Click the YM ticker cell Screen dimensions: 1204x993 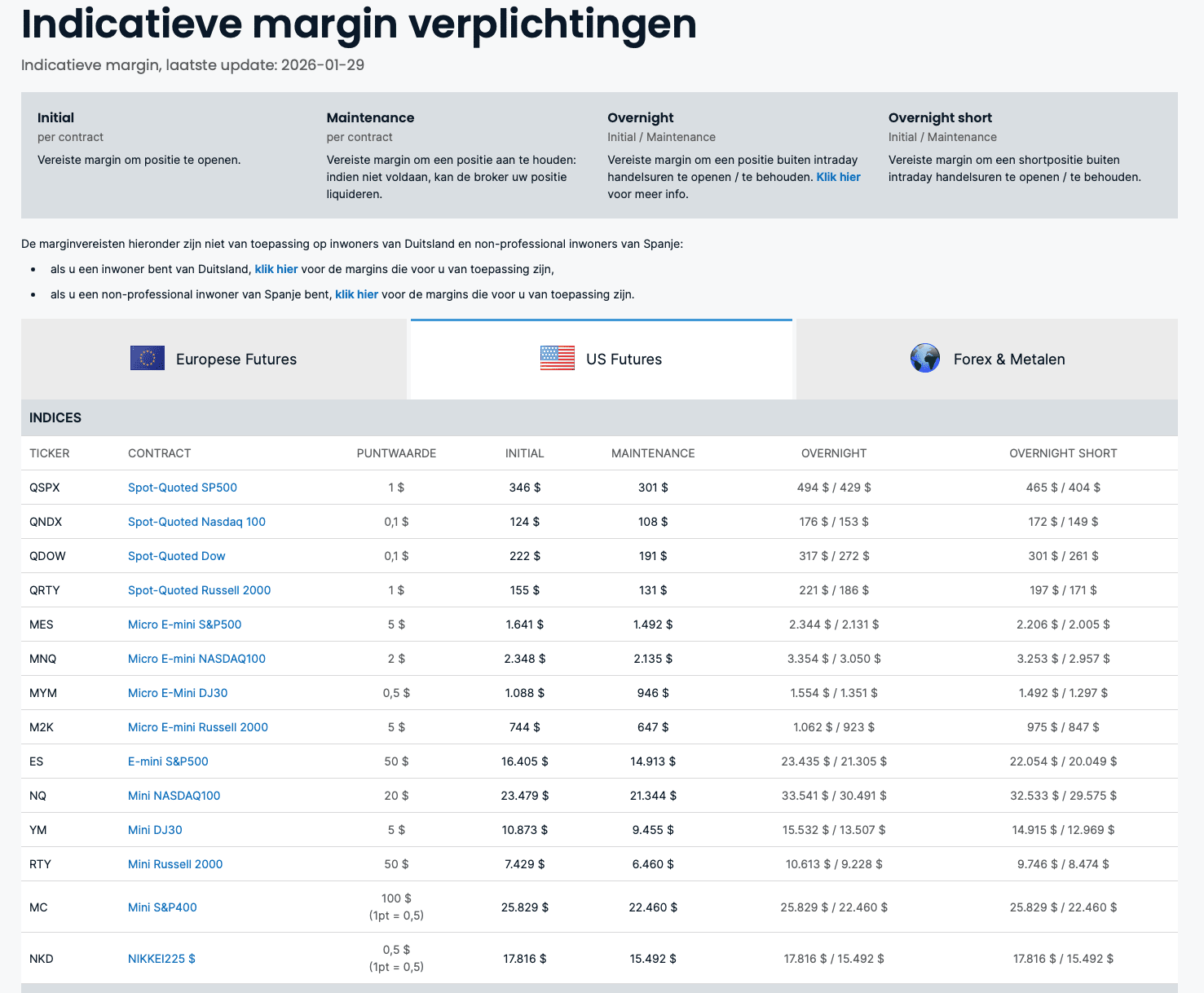tap(38, 830)
